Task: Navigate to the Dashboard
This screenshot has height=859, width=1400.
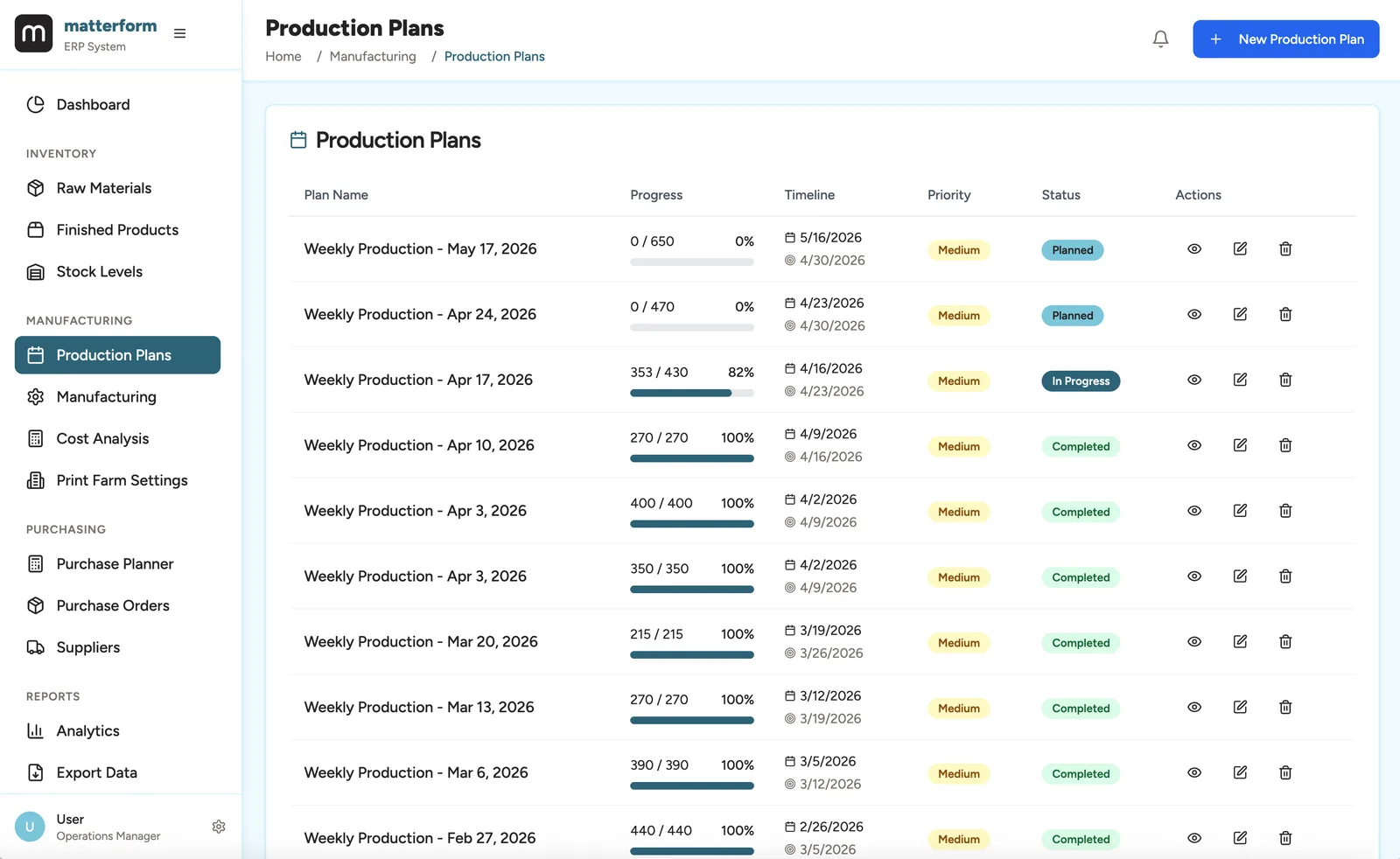Action: pos(93,104)
